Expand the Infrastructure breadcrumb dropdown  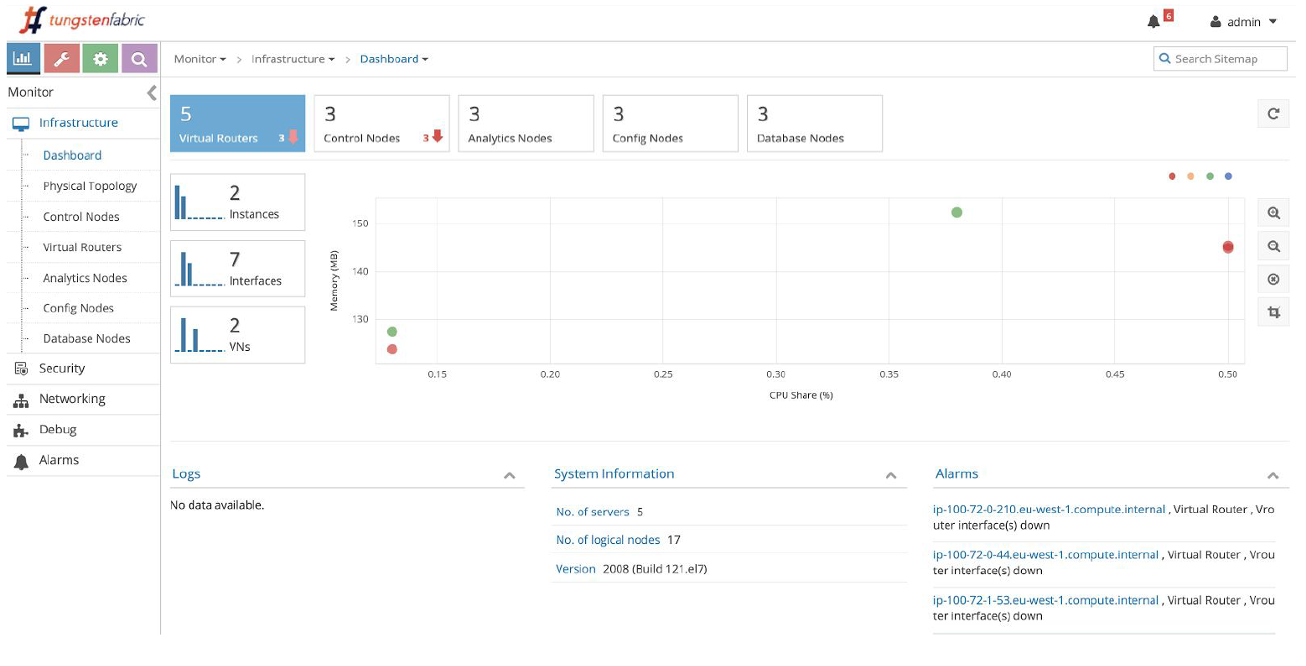coord(293,59)
